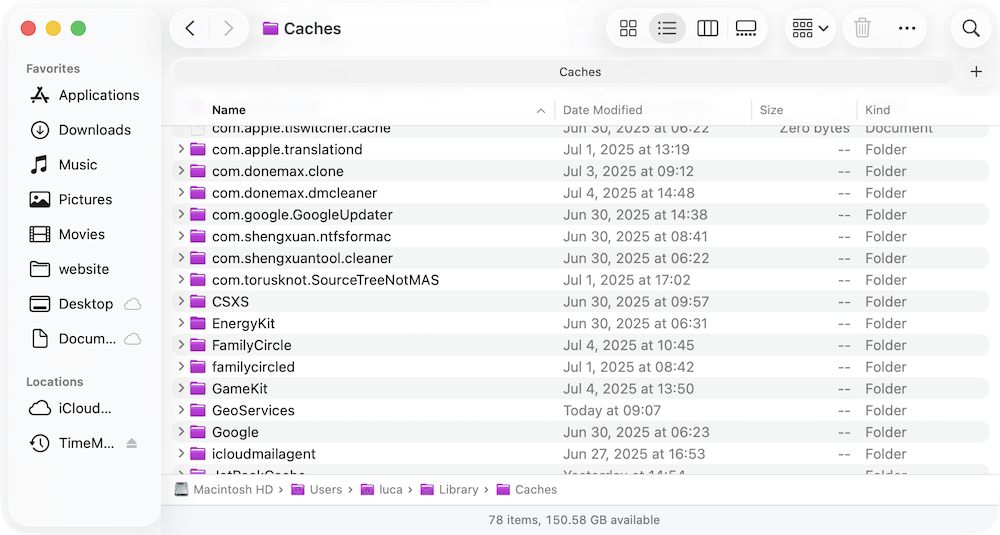Sort by the Kind column header
The width and height of the screenshot is (1000, 535).
coord(878,110)
